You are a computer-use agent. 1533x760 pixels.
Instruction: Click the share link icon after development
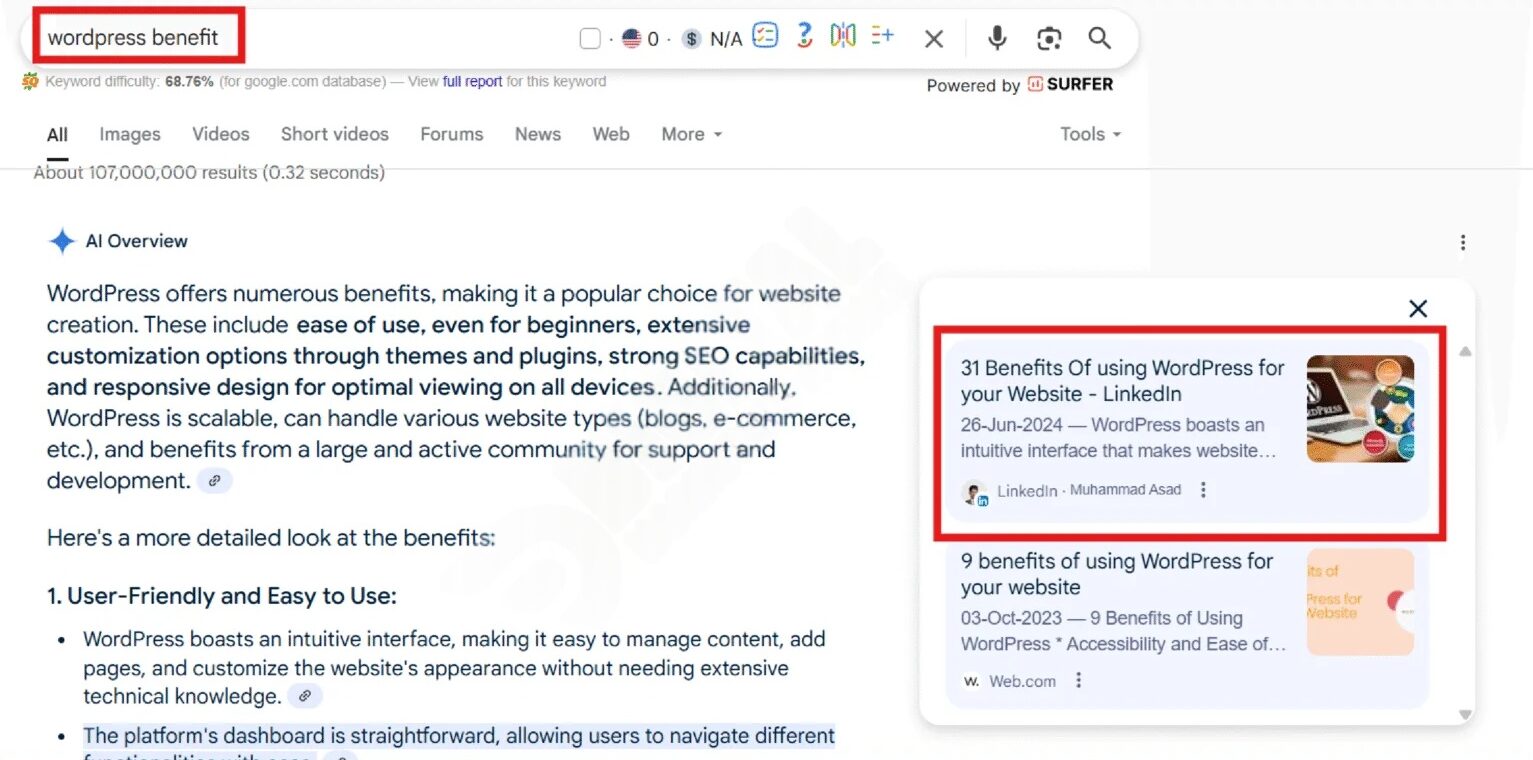[x=214, y=481]
